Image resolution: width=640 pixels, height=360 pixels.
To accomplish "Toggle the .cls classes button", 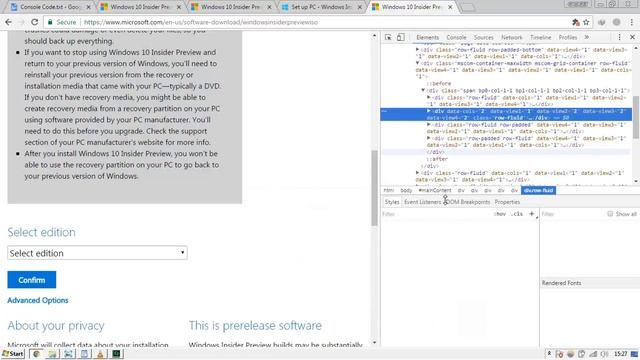I will click(x=518, y=214).
